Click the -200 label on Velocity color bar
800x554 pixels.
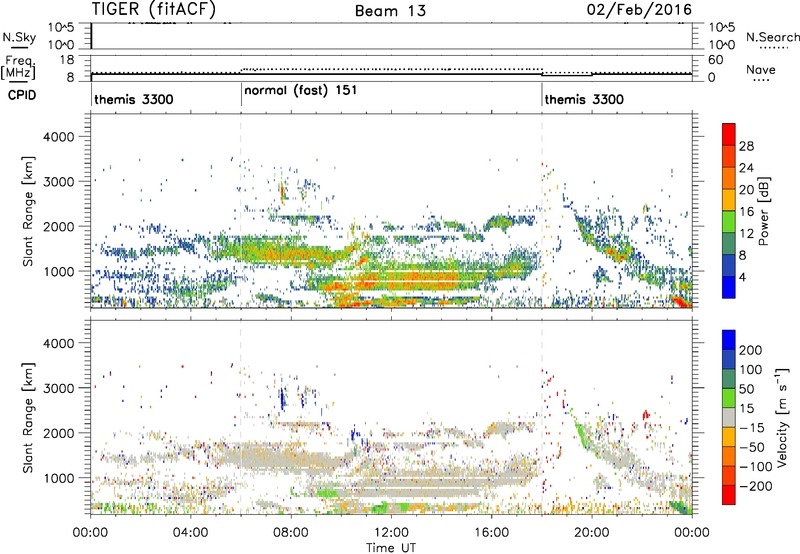(756, 487)
